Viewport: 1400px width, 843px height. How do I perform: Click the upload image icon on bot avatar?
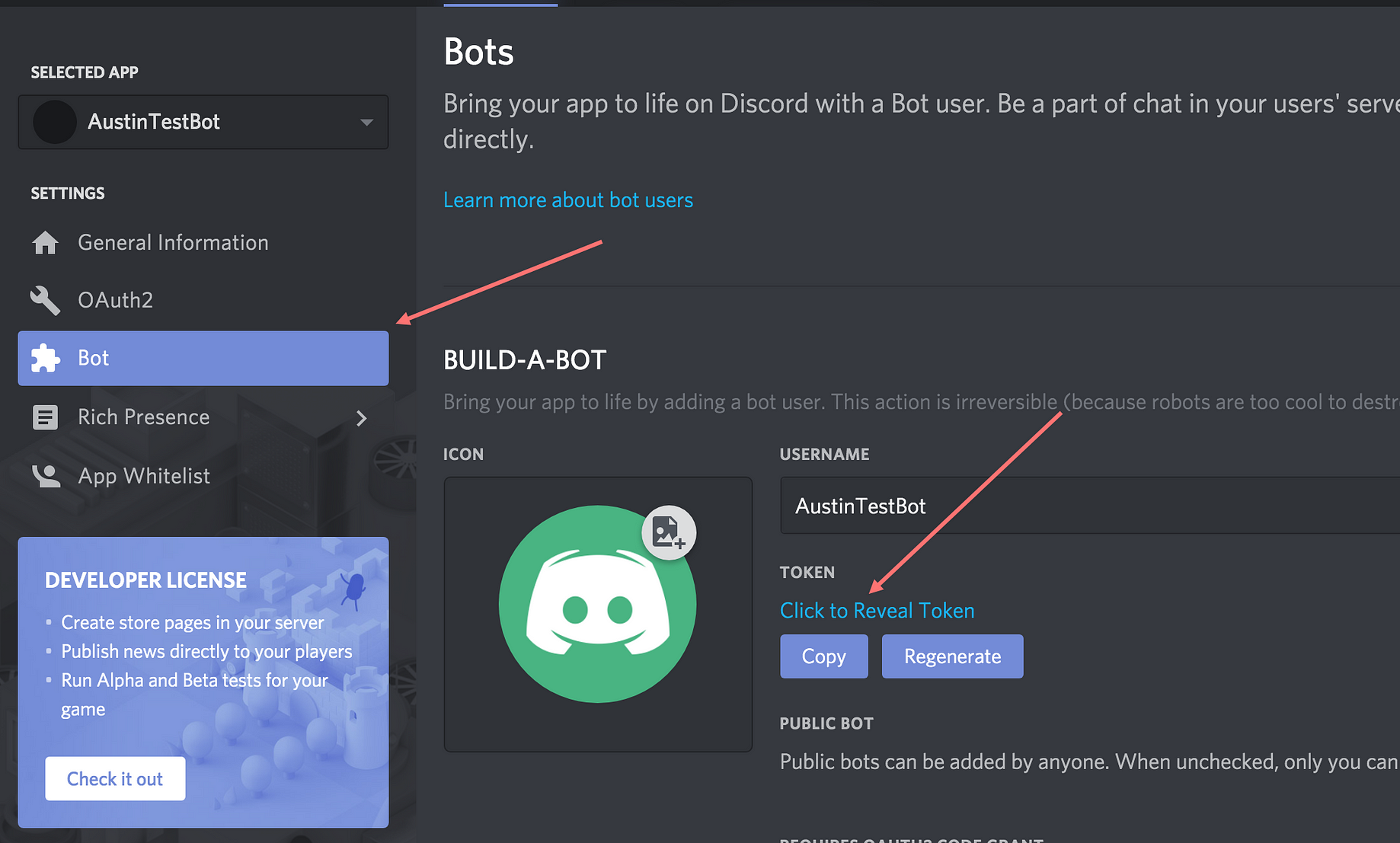pos(669,532)
